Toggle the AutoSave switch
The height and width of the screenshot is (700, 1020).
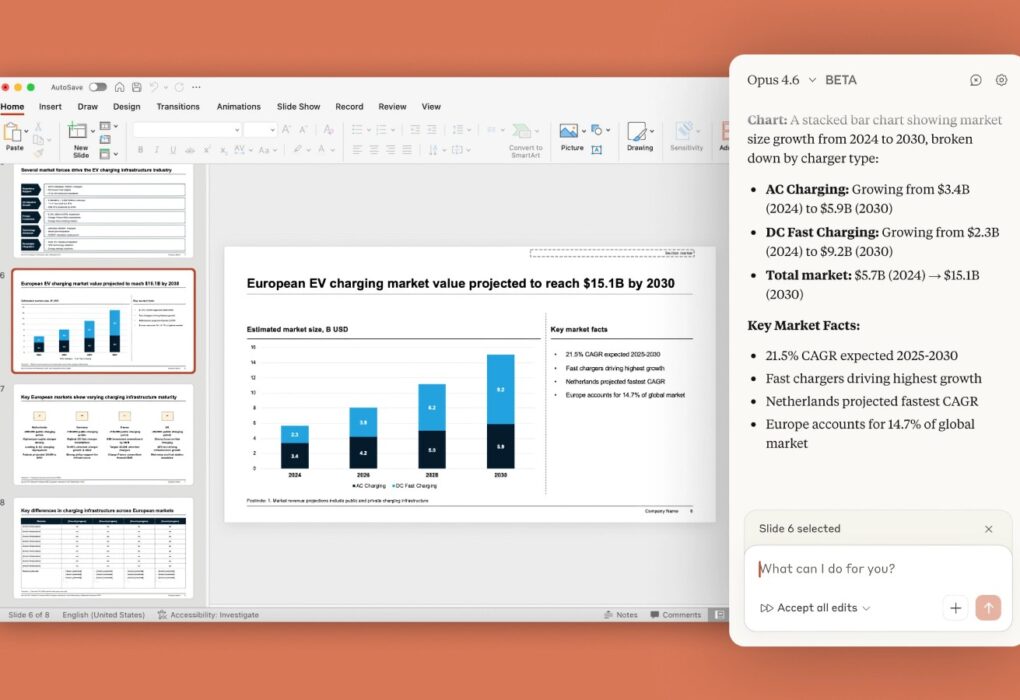97,87
